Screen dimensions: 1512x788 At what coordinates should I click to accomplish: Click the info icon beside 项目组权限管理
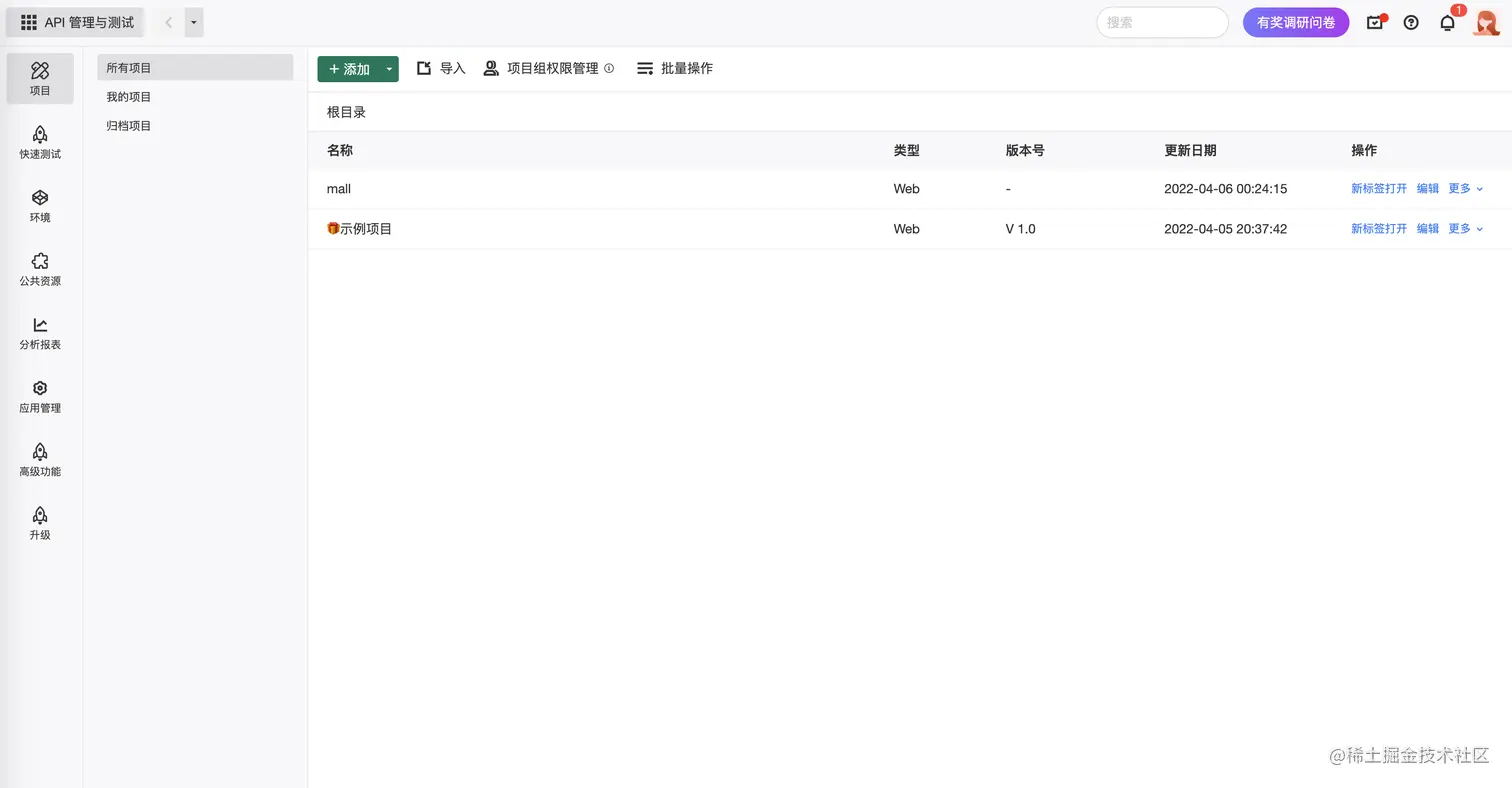click(x=609, y=69)
